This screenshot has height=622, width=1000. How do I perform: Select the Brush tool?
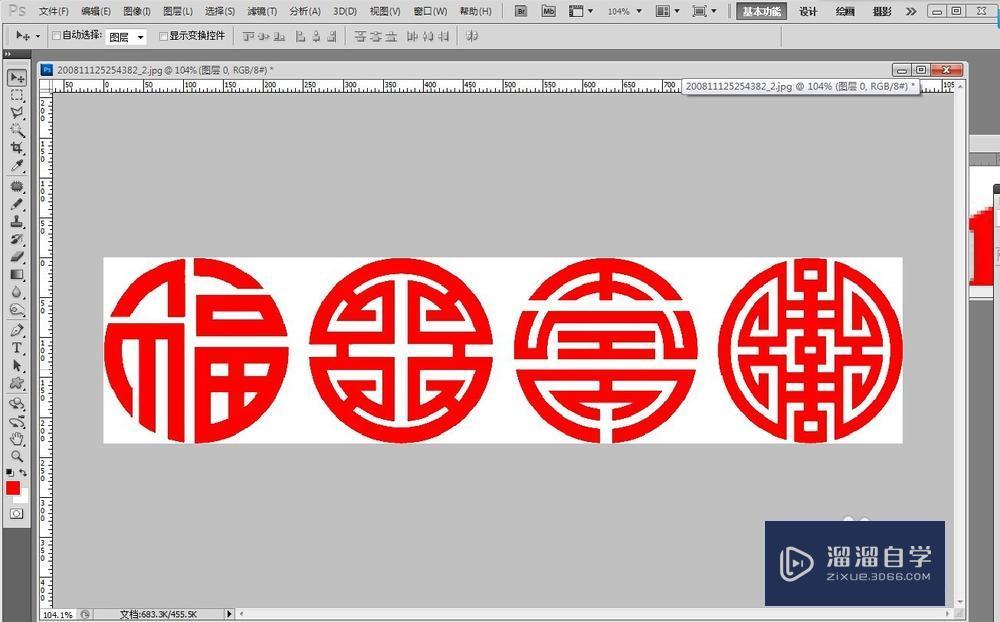[17, 204]
